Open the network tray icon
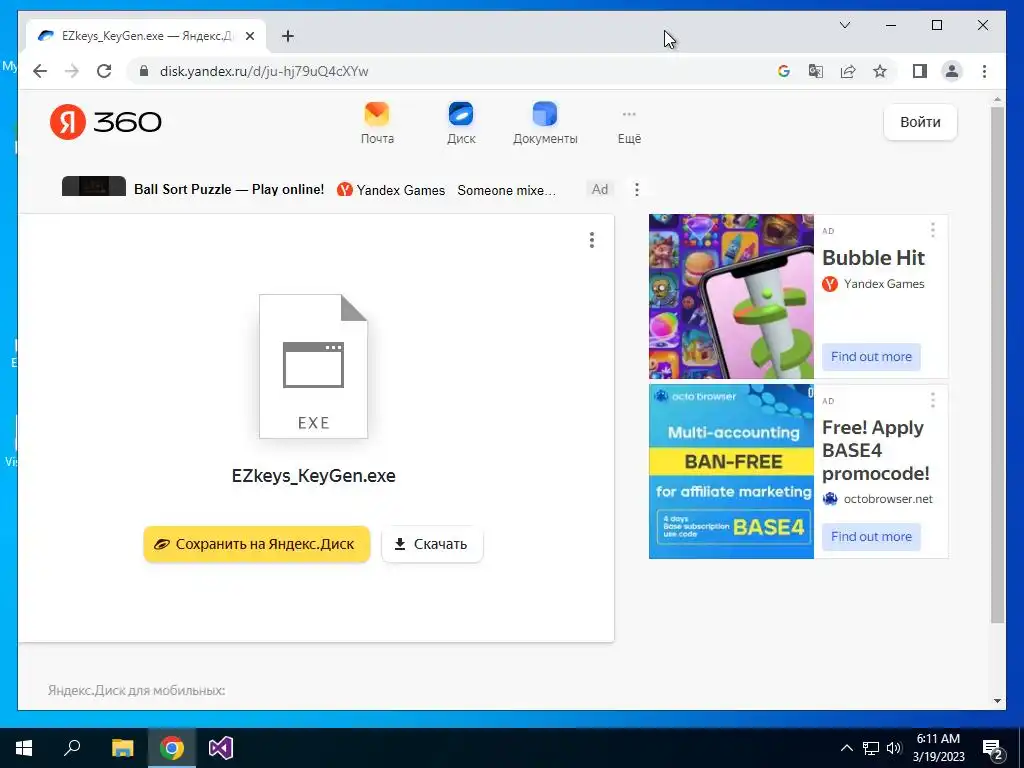1024x768 pixels. click(871, 748)
